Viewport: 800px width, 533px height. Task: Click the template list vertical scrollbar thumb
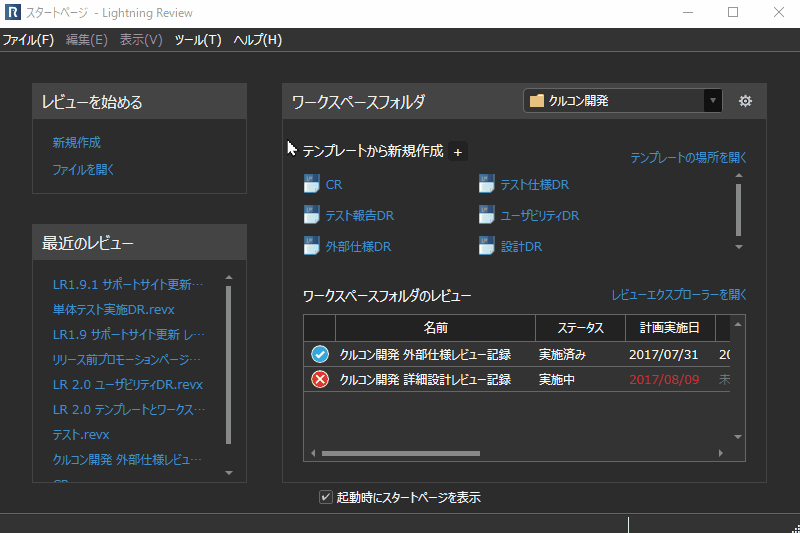coord(738,210)
